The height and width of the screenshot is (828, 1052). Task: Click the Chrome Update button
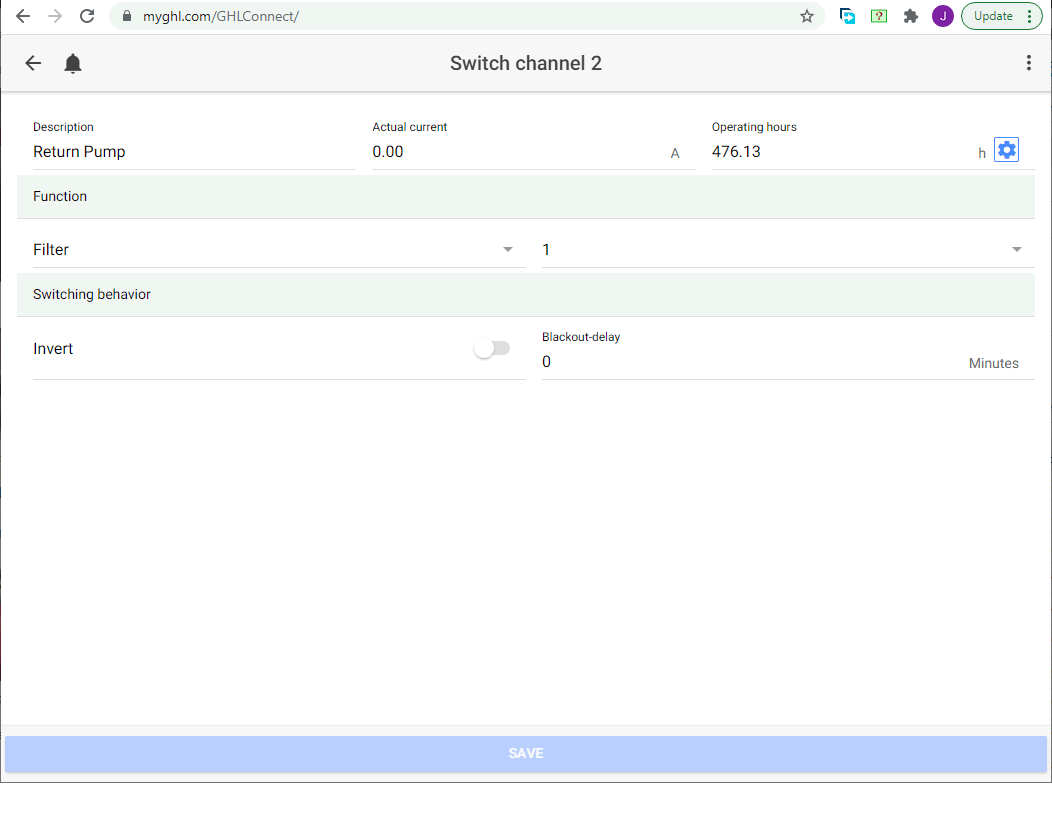1001,16
